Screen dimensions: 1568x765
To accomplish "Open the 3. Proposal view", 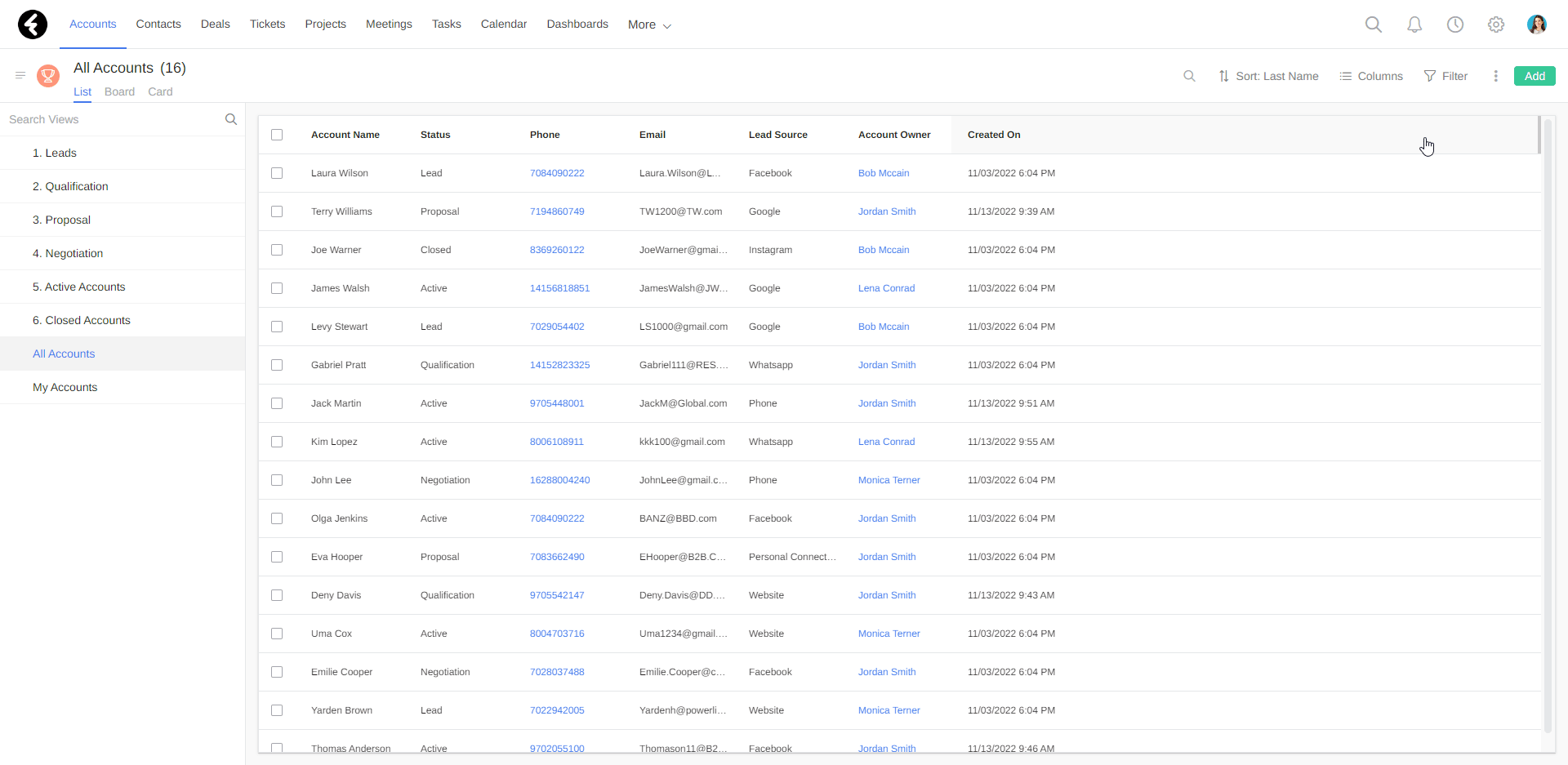I will tap(122, 220).
